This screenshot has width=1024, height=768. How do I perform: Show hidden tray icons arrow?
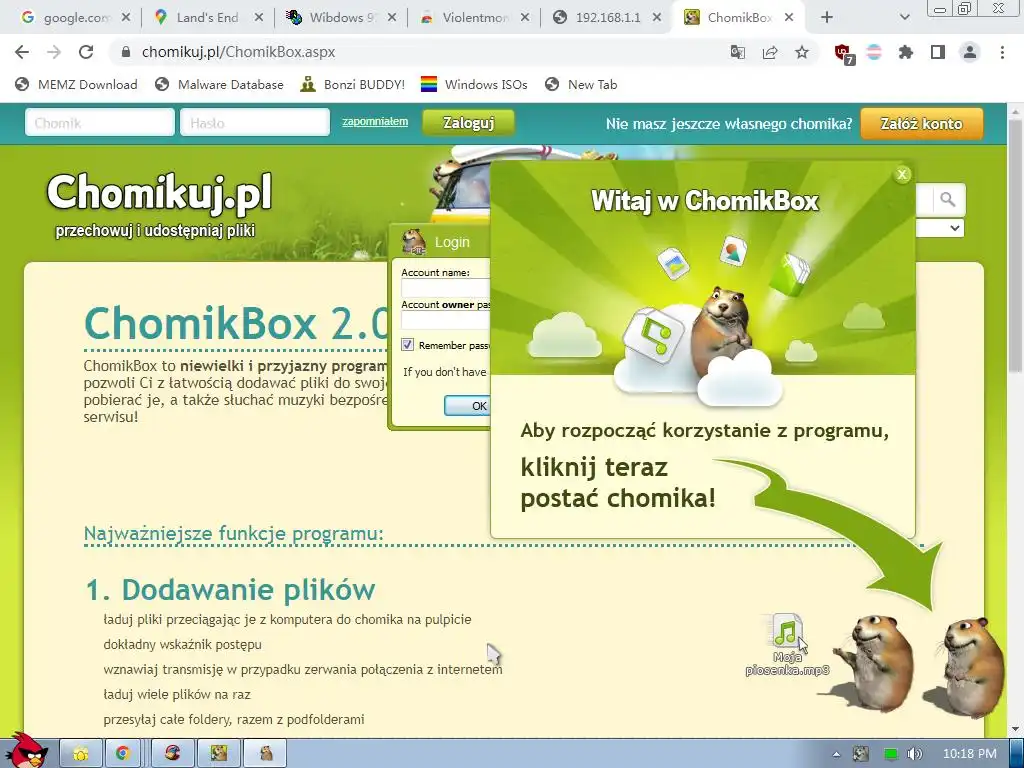[837, 754]
